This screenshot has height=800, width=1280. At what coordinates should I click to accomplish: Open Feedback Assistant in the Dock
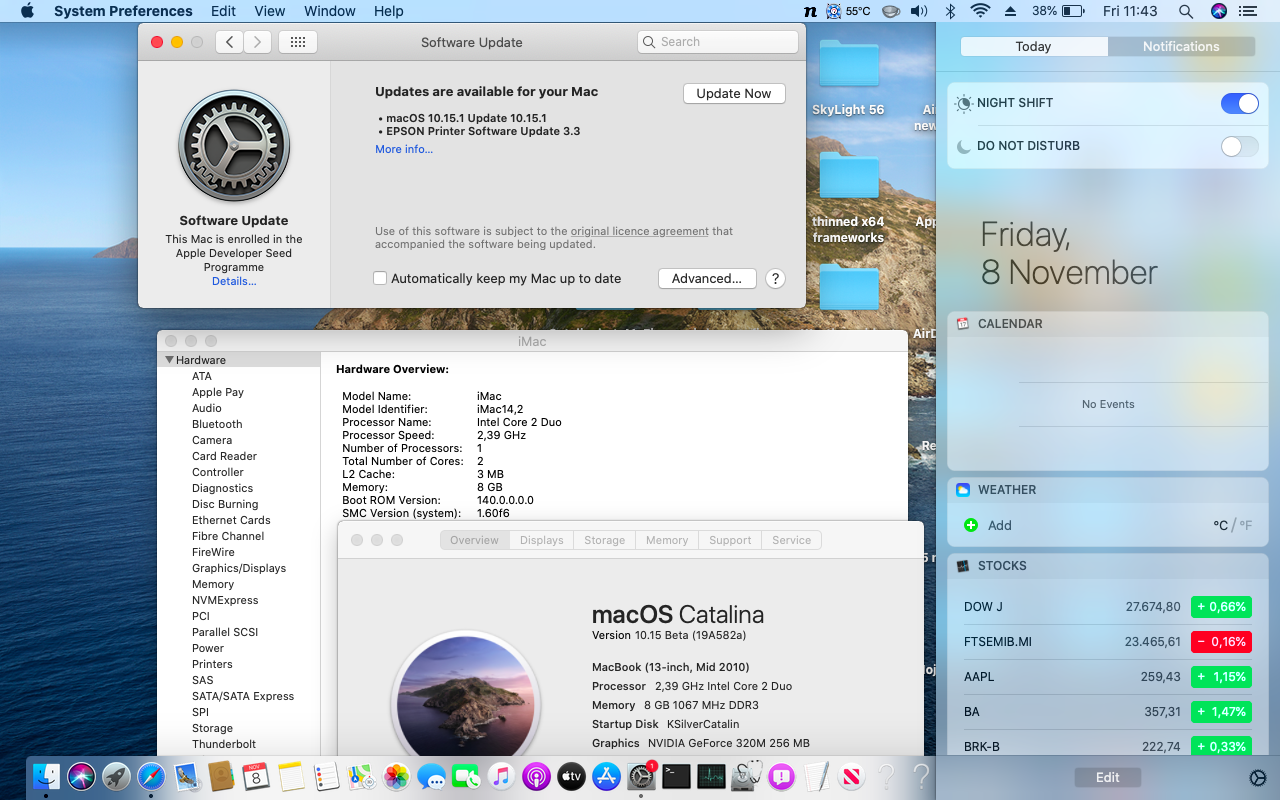pos(781,776)
